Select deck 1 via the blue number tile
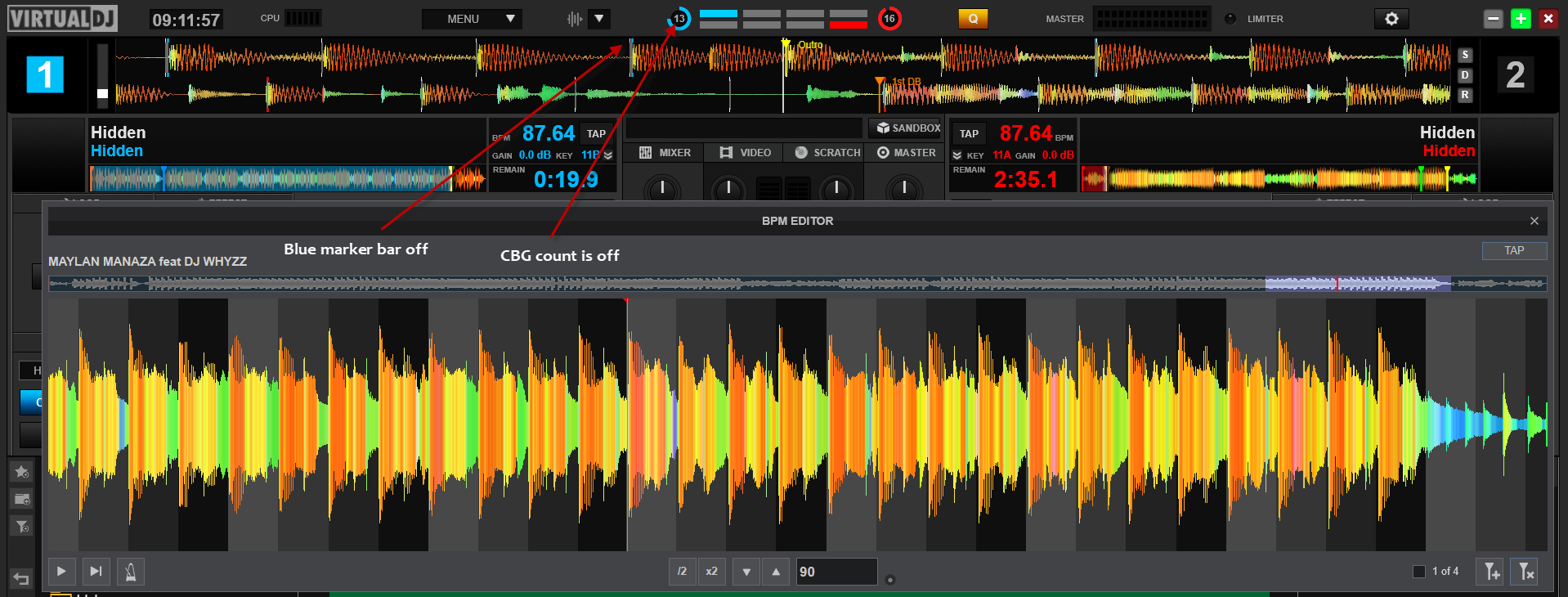This screenshot has width=1568, height=597. (45, 74)
